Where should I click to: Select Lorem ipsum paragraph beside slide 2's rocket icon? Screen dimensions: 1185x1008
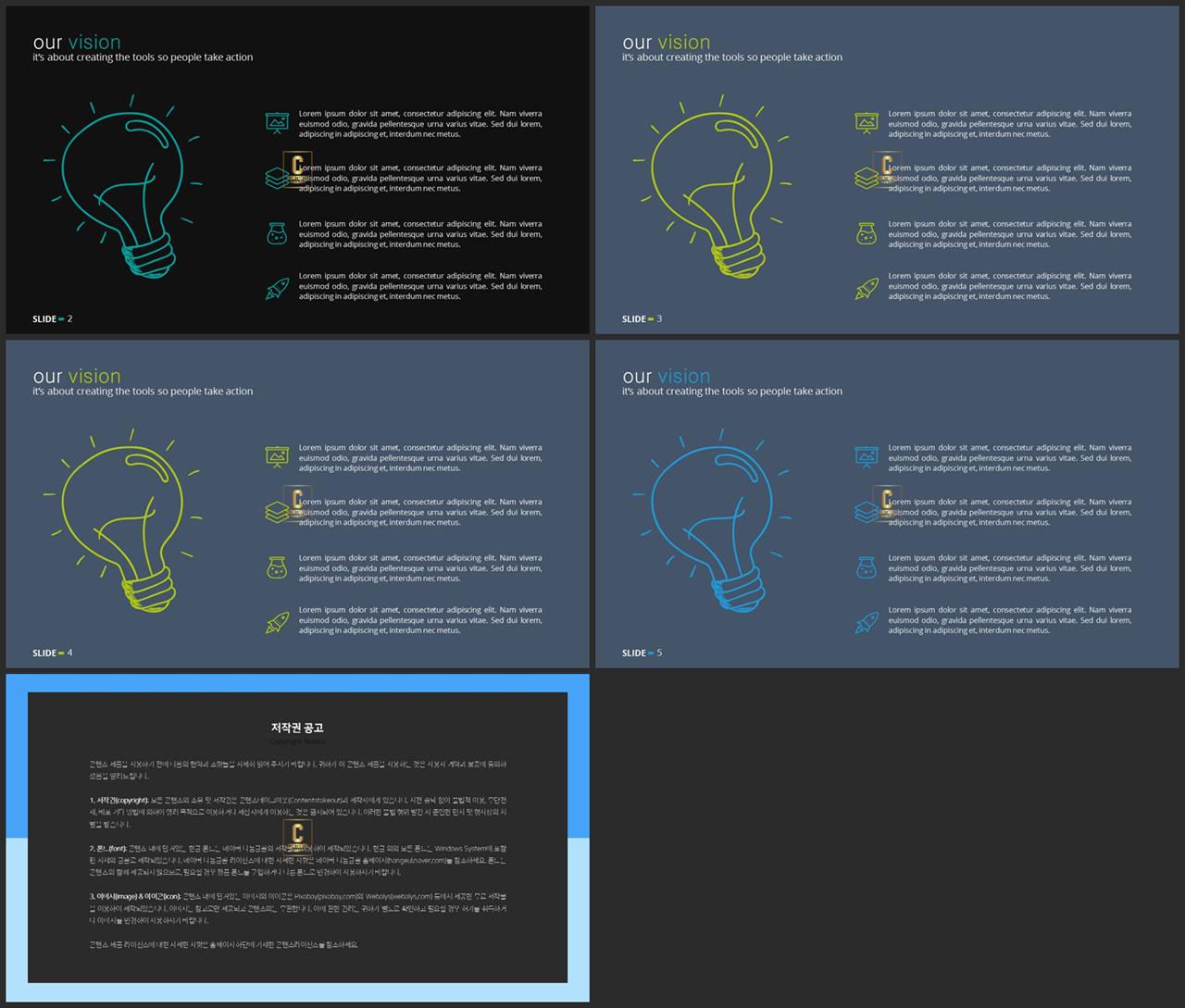point(420,286)
